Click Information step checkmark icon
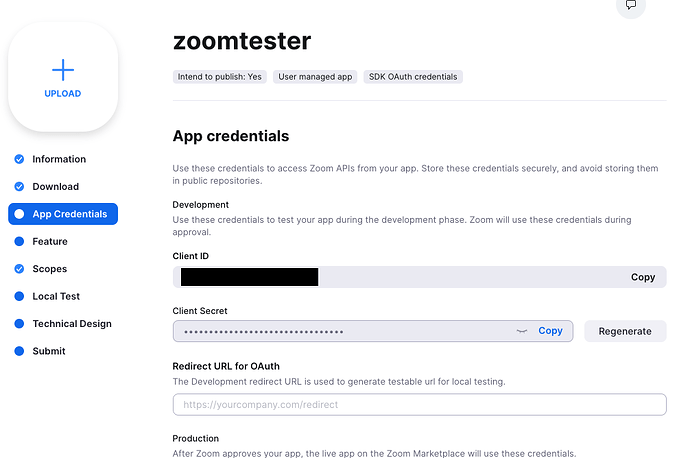Viewport: 690px width, 458px height. (x=18, y=159)
